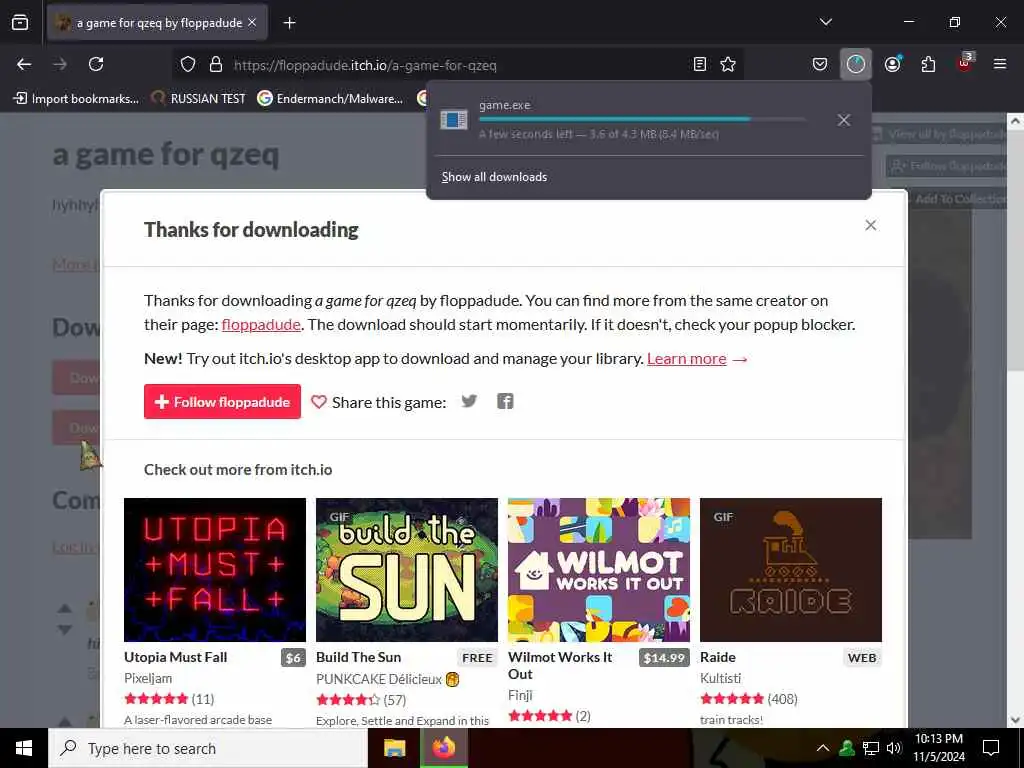The image size is (1024, 768).
Task: Visit Finji developer link
Action: [520, 696]
